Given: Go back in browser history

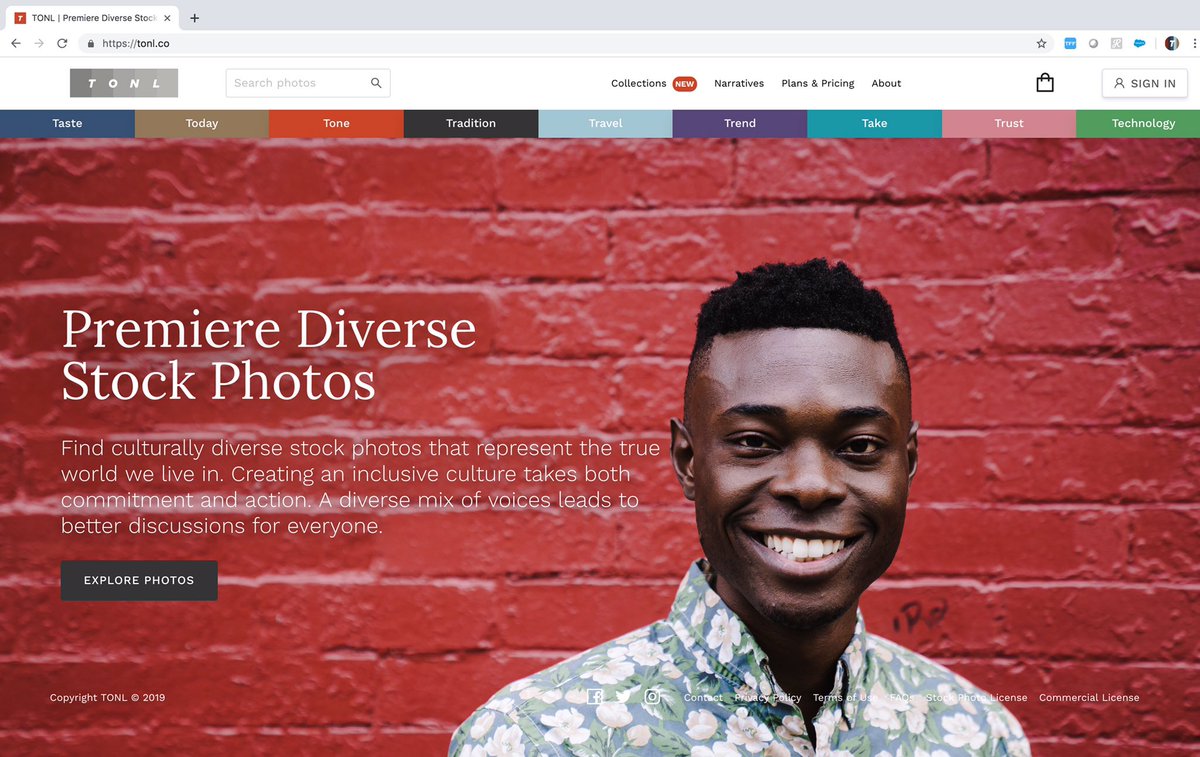Looking at the screenshot, I should pyautogui.click(x=16, y=43).
